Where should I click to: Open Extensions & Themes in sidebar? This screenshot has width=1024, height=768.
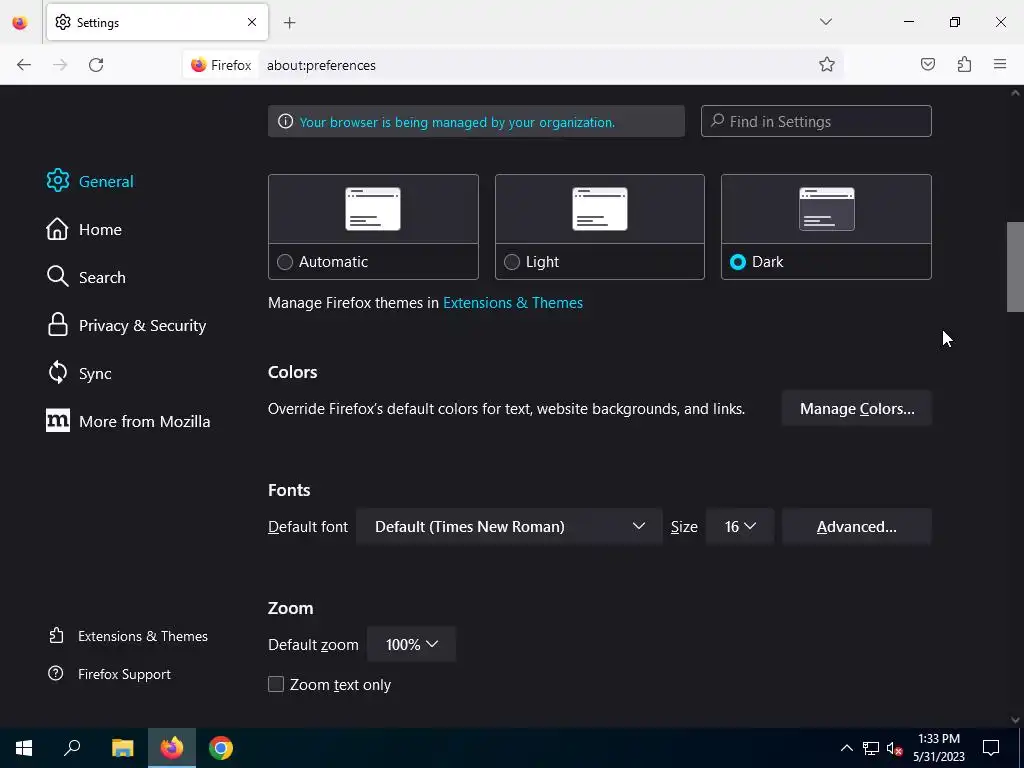point(128,636)
